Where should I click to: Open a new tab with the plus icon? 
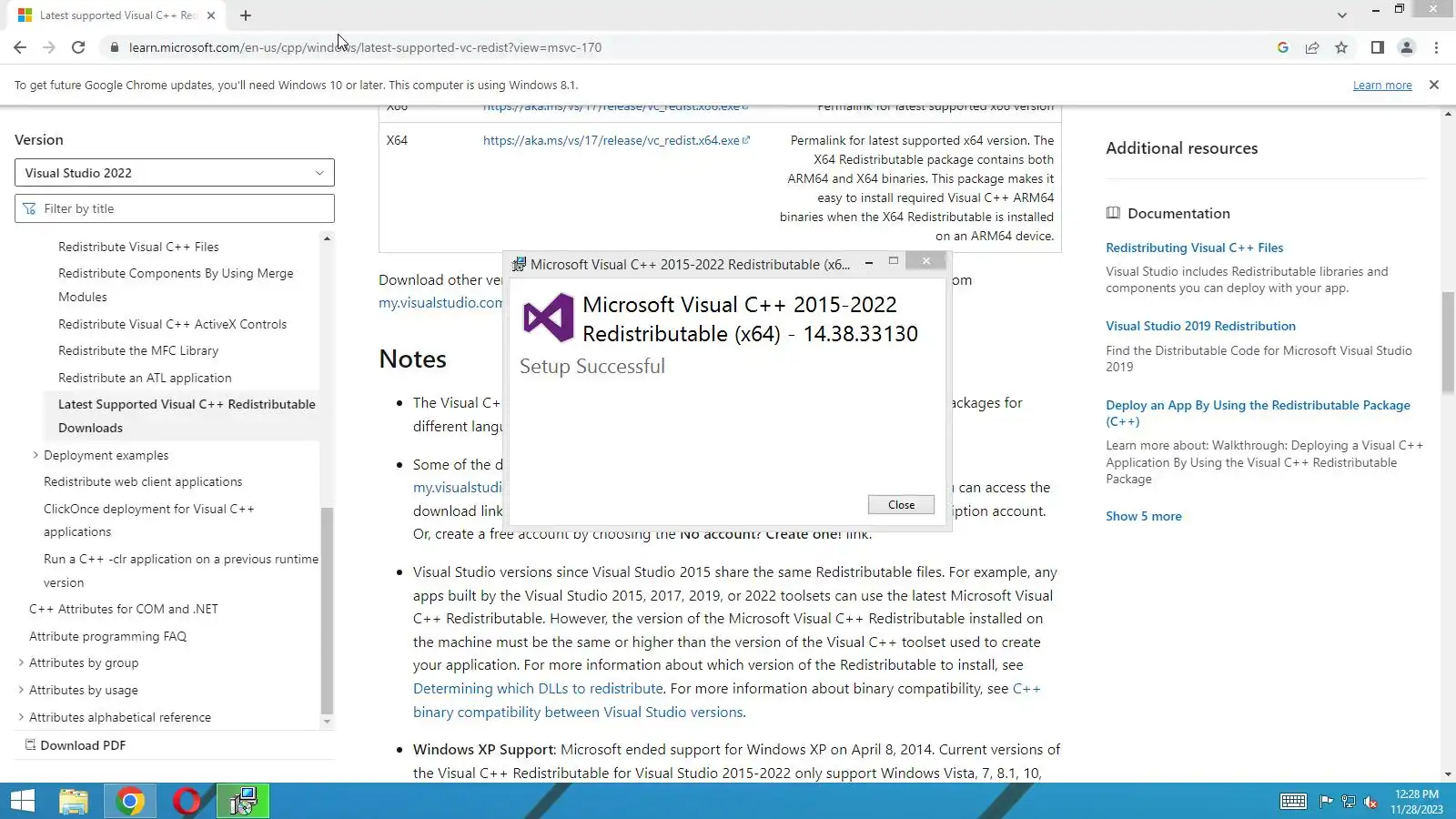[x=246, y=15]
